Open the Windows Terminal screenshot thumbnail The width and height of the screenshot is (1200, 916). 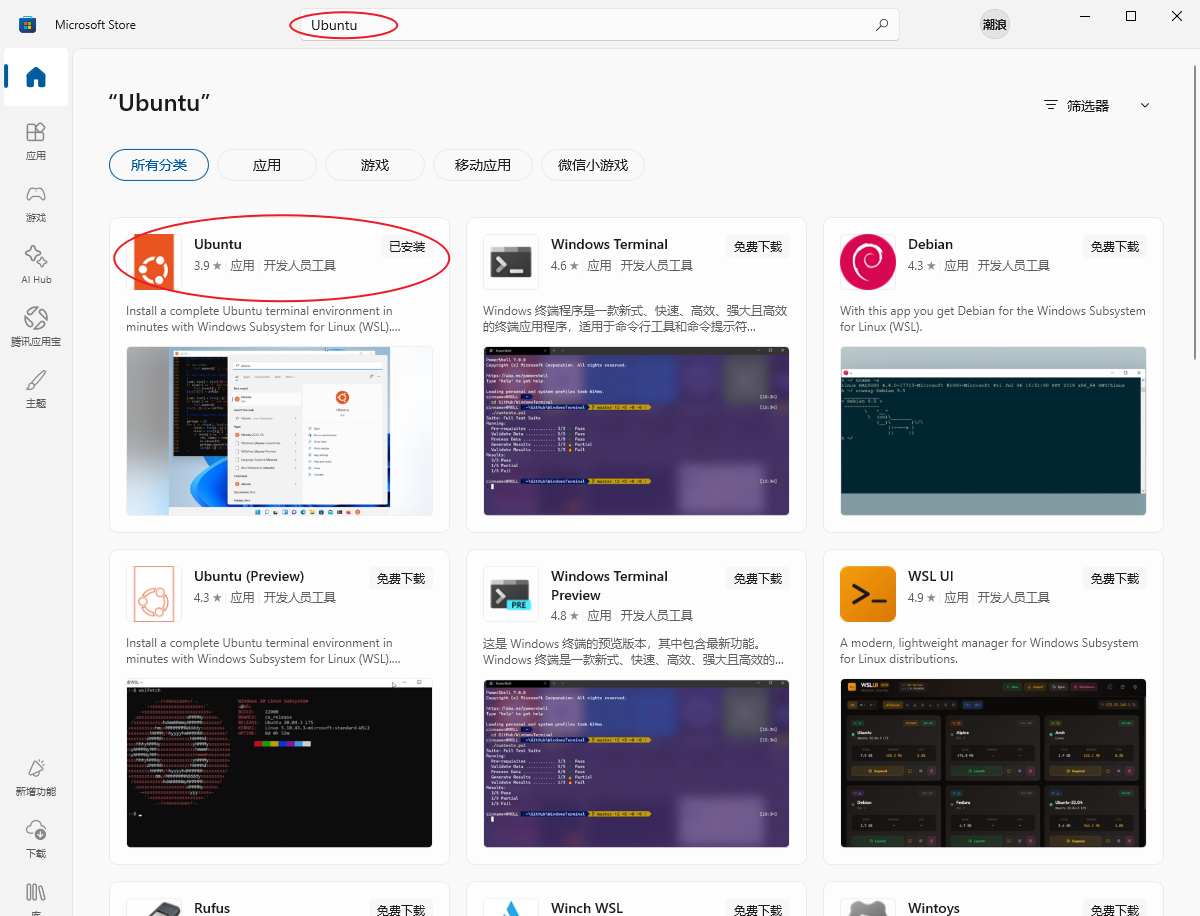pos(636,431)
